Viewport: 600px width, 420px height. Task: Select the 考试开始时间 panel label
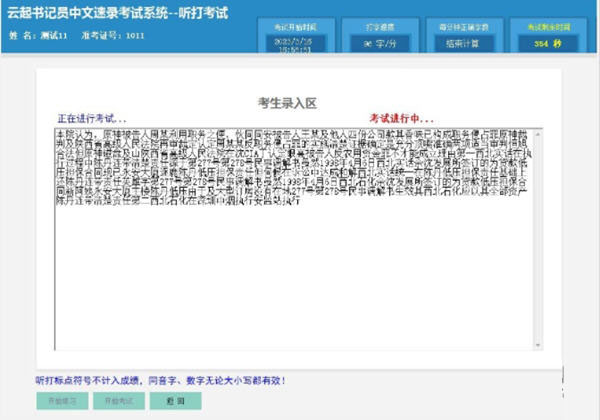(296, 22)
